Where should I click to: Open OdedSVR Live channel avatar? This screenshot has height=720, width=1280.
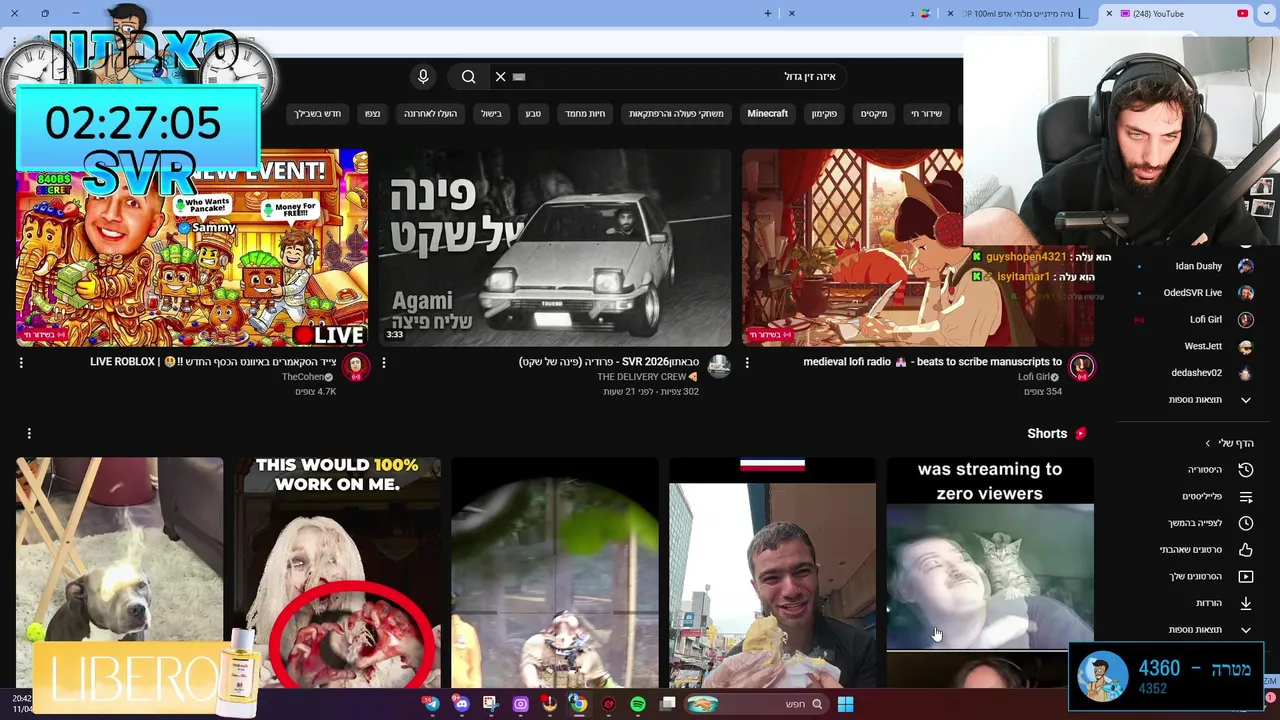(1245, 293)
